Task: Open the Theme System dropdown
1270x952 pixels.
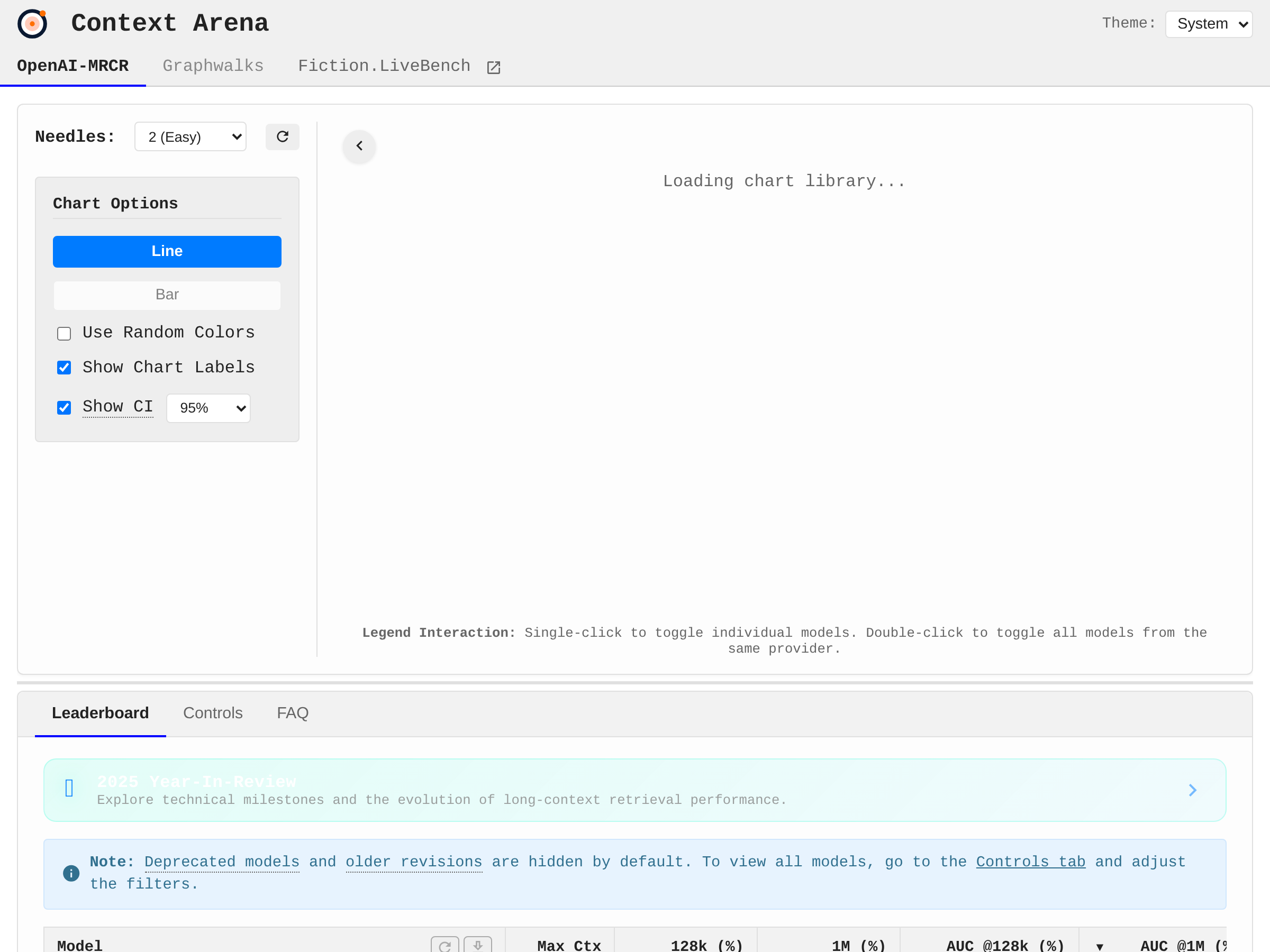Action: coord(1208,24)
